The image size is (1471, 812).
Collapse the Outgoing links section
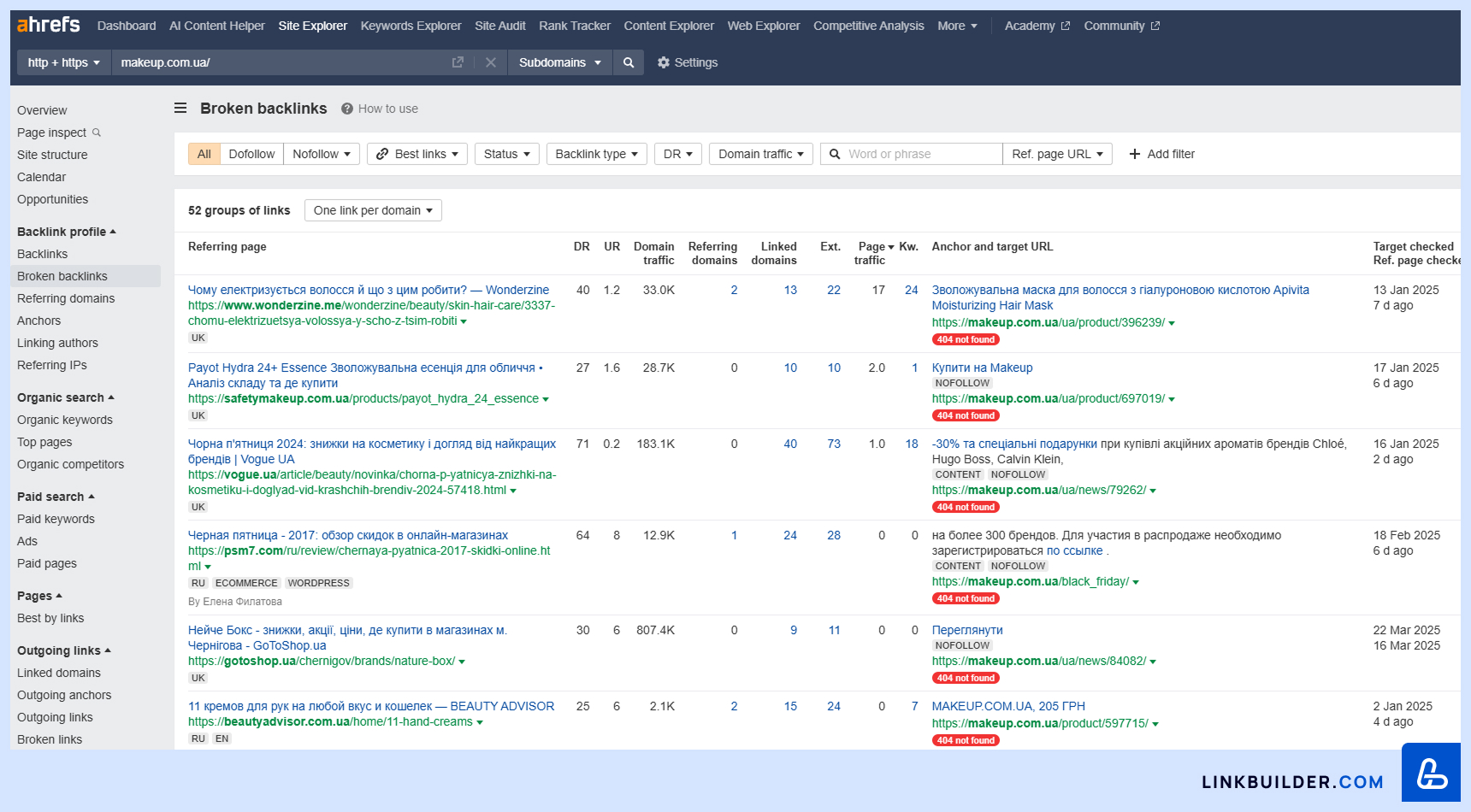pyautogui.click(x=64, y=650)
